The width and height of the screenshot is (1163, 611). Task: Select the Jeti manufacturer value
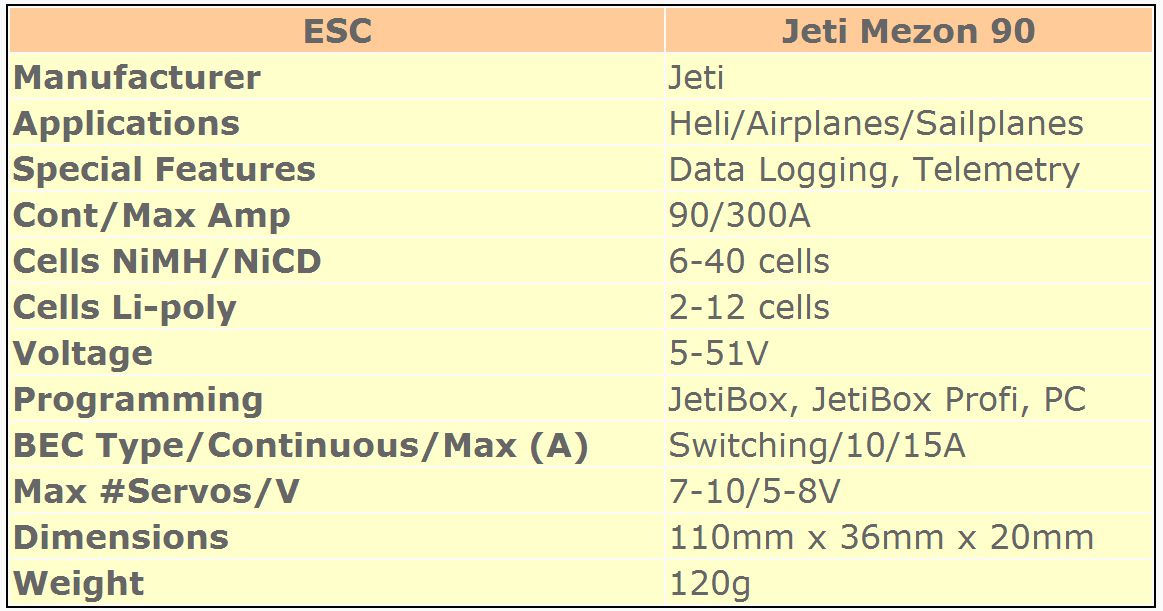(x=696, y=78)
